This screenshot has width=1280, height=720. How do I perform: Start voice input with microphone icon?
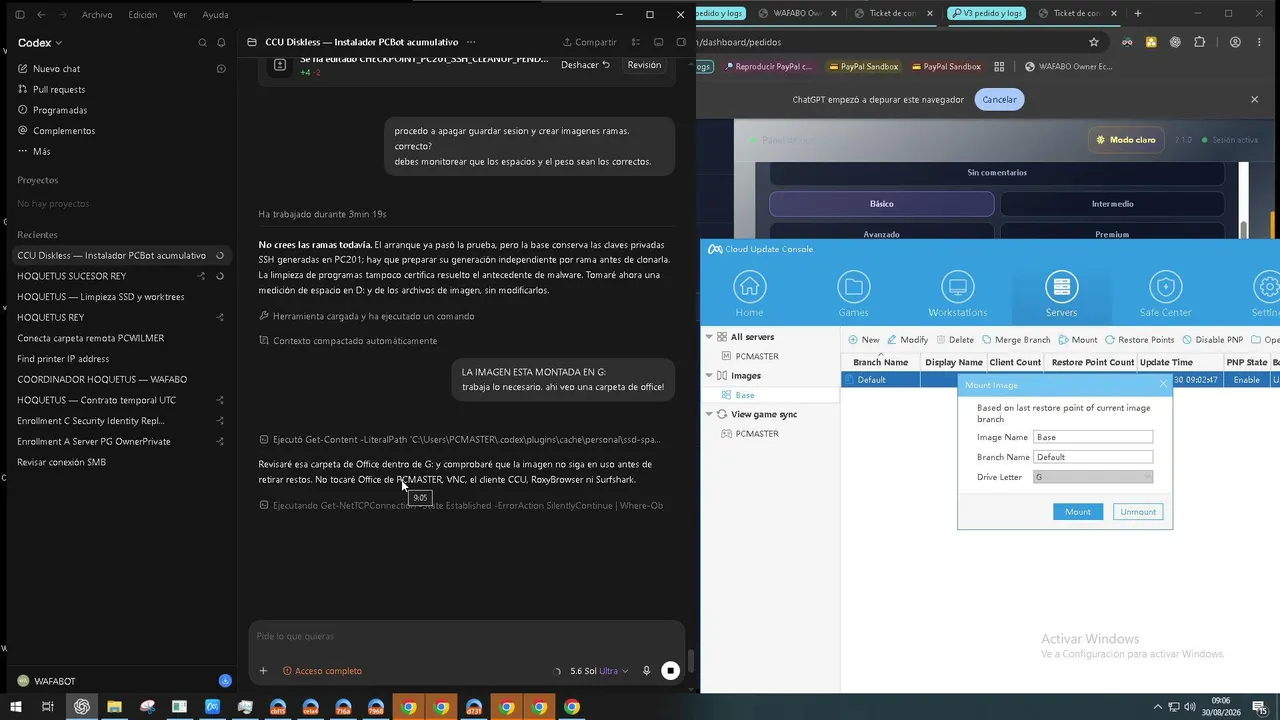tap(646, 671)
